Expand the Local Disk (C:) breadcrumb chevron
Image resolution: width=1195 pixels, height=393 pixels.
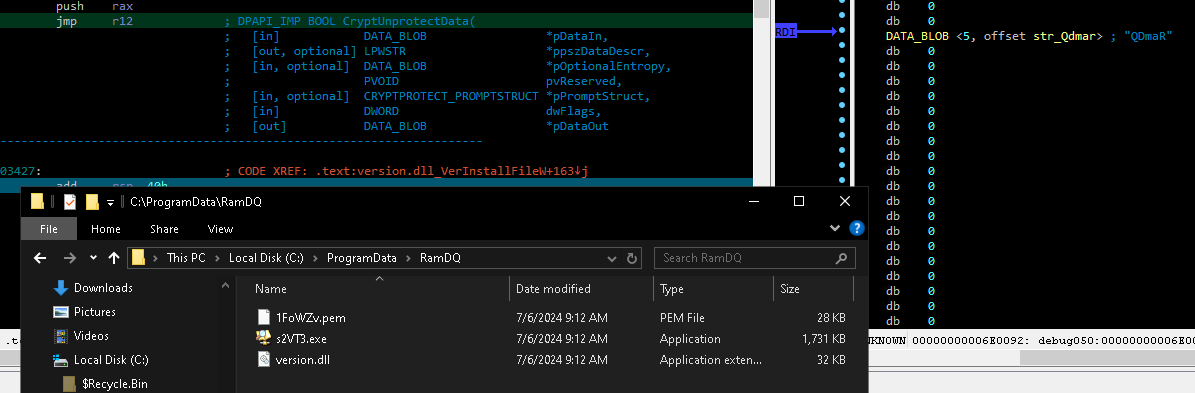[316, 258]
